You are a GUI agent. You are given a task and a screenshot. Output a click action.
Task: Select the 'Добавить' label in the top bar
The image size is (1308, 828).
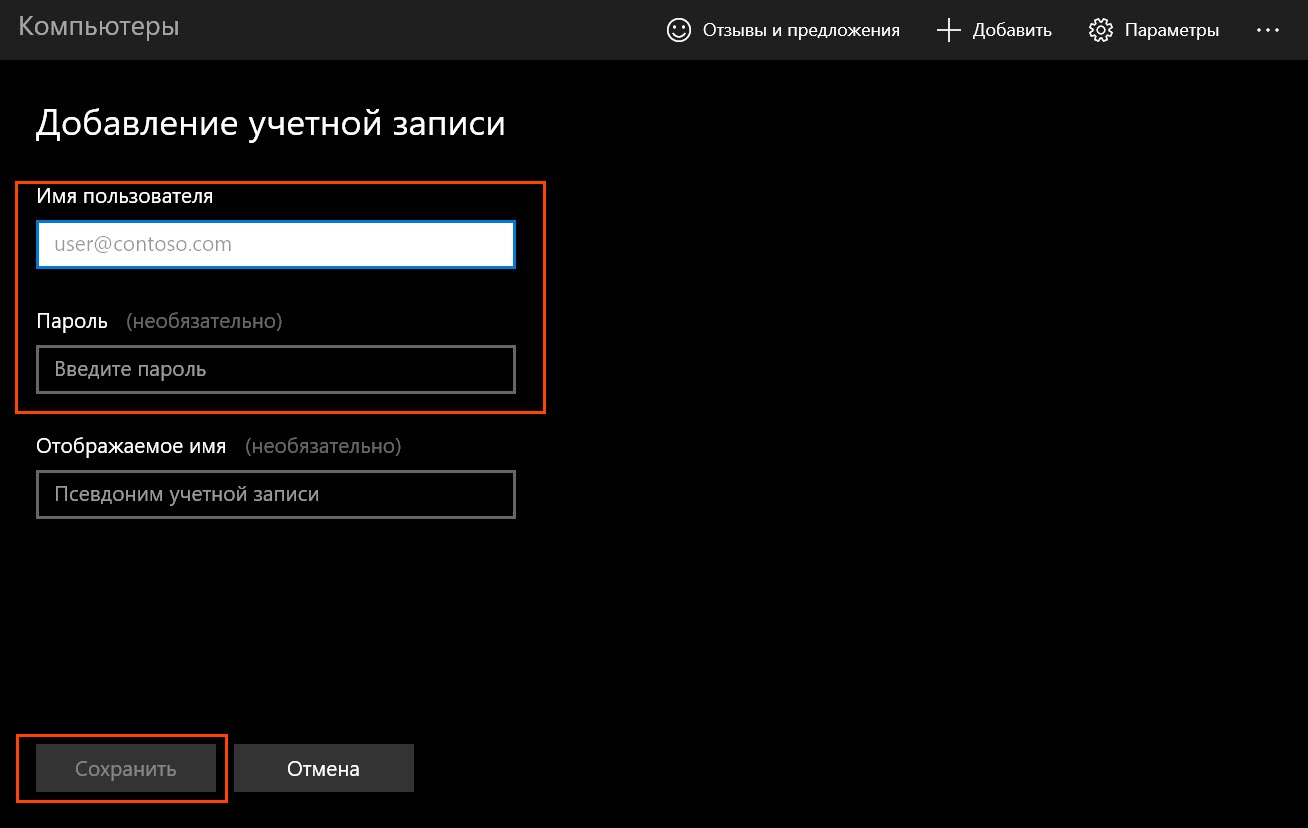(1012, 30)
